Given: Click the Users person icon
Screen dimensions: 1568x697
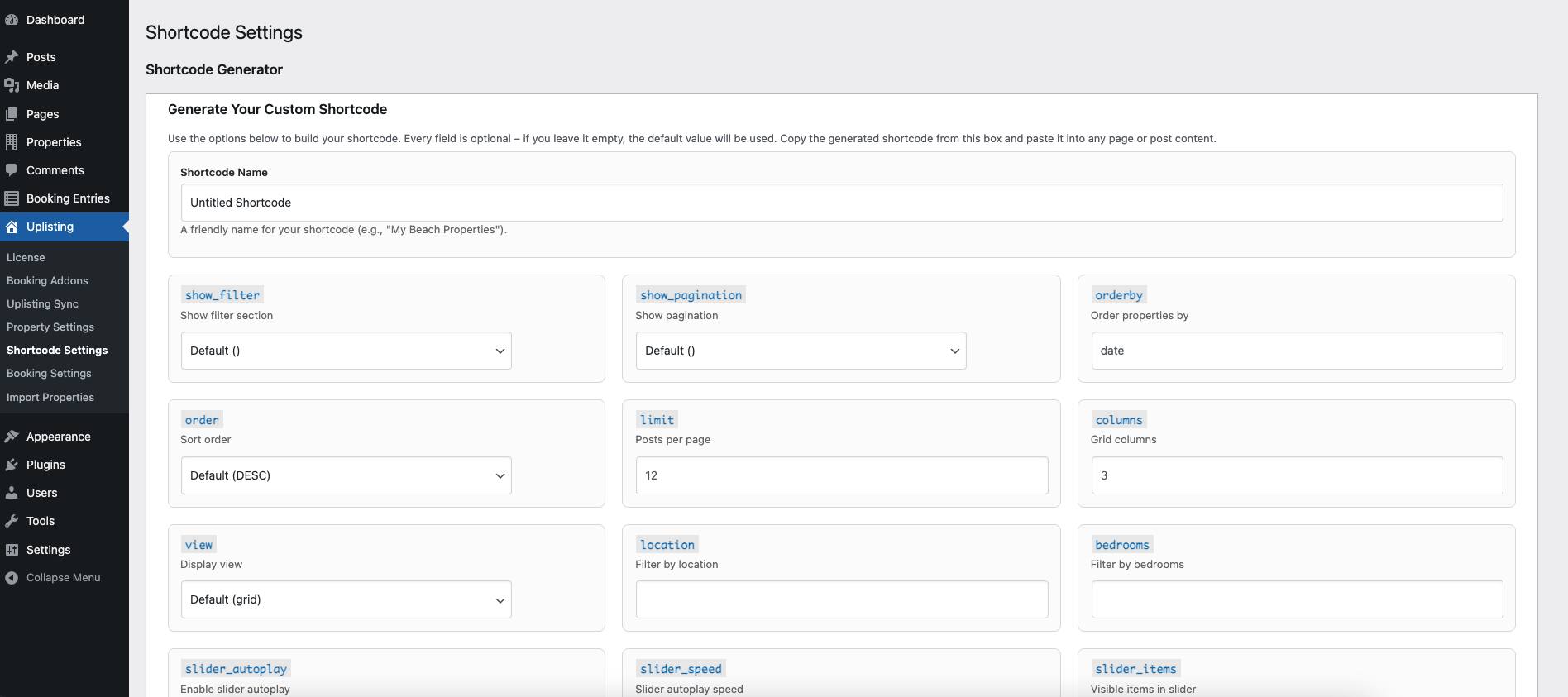Looking at the screenshot, I should tap(12, 493).
